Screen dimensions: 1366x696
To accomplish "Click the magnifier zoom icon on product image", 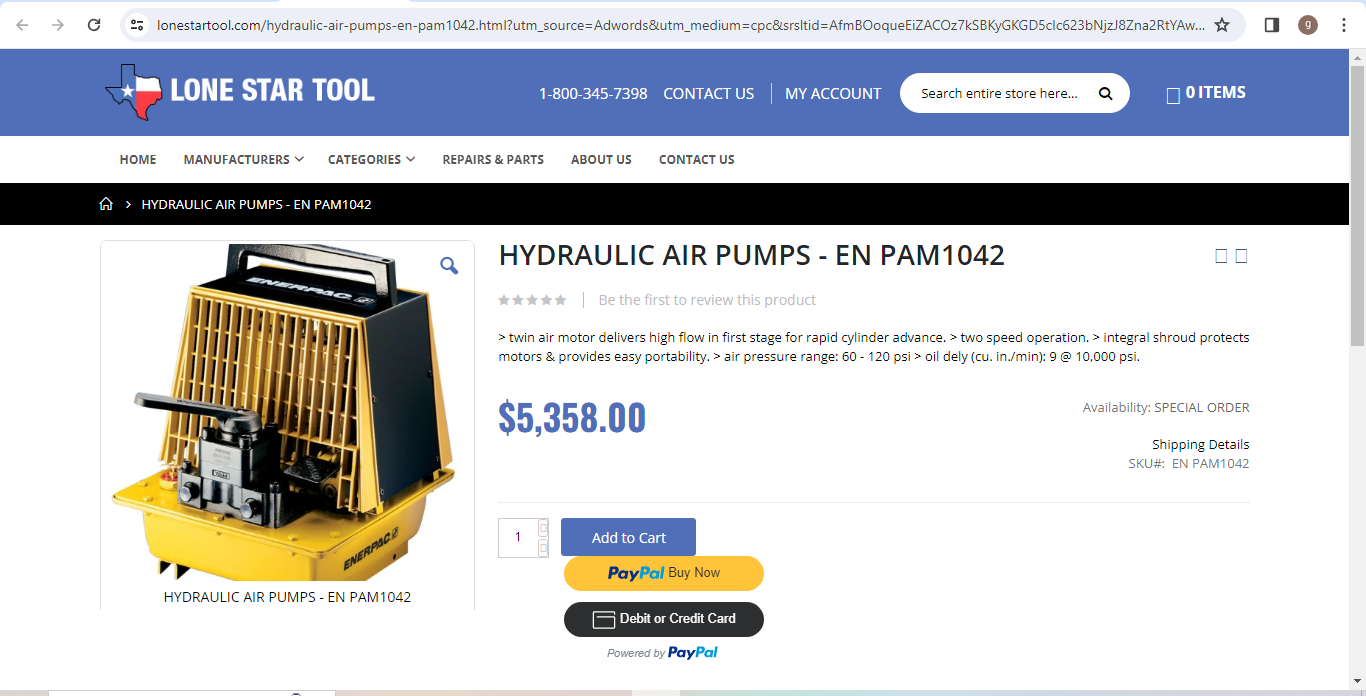I will [449, 265].
